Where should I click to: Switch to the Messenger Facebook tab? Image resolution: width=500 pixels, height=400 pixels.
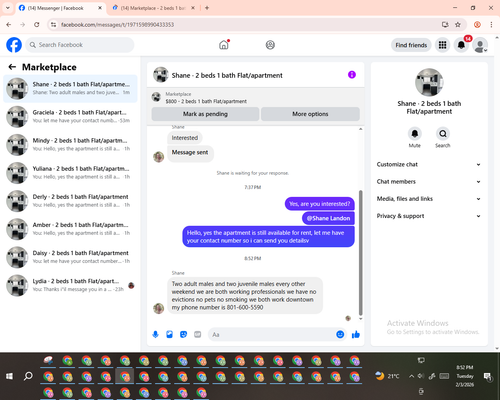click(x=60, y=8)
